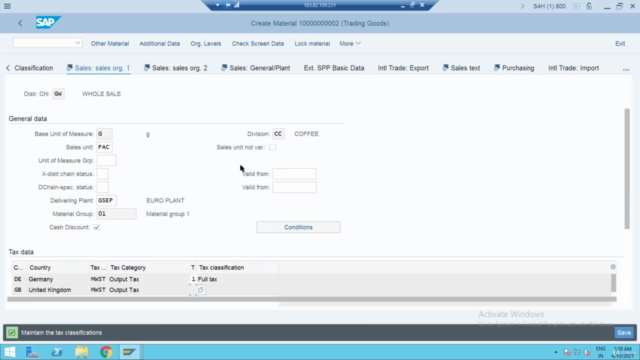Click S4H session lock icon
The image size is (640, 360).
(x=589, y=6)
